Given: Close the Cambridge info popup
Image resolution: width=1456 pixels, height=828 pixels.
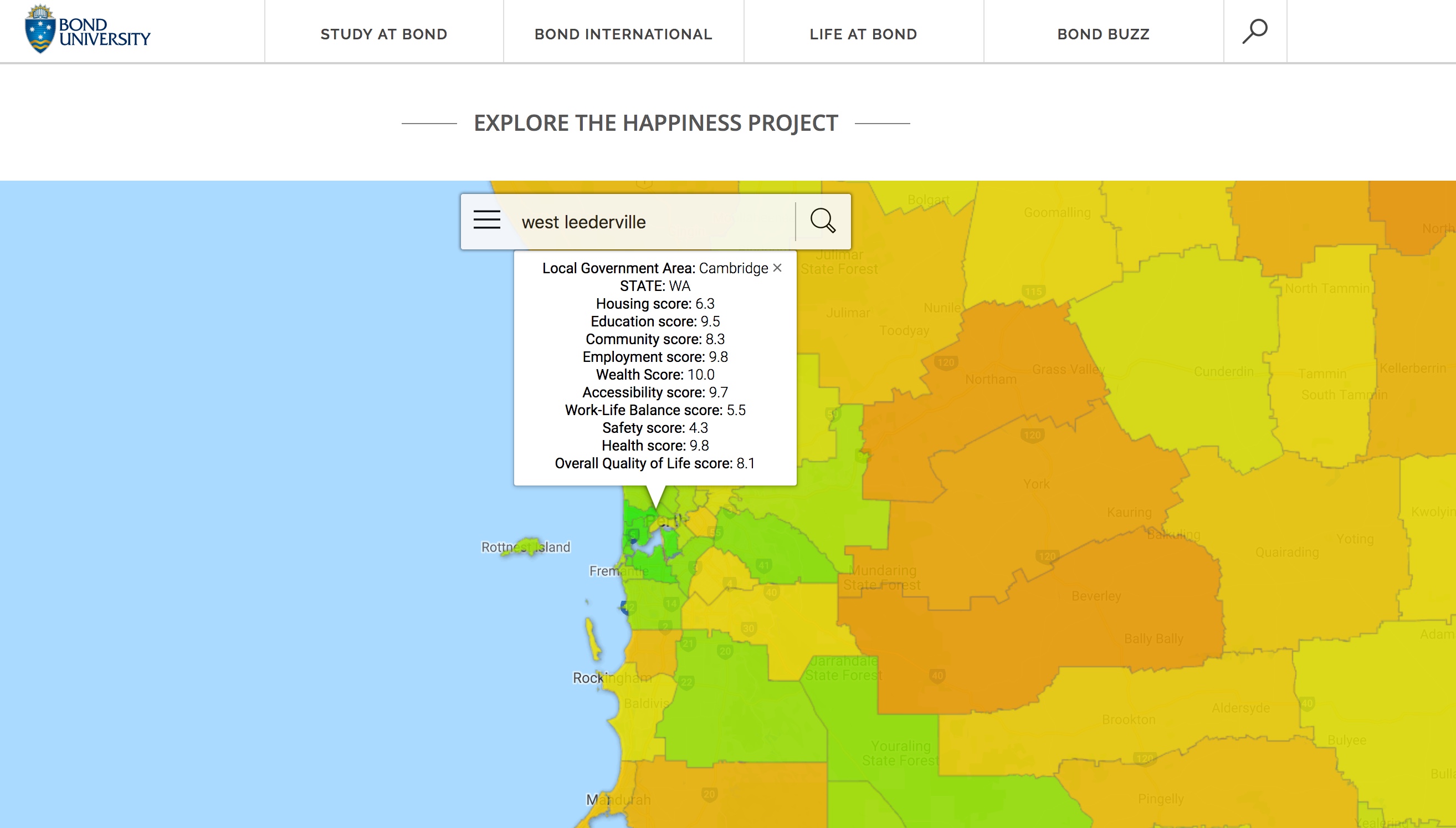Looking at the screenshot, I should 777,268.
